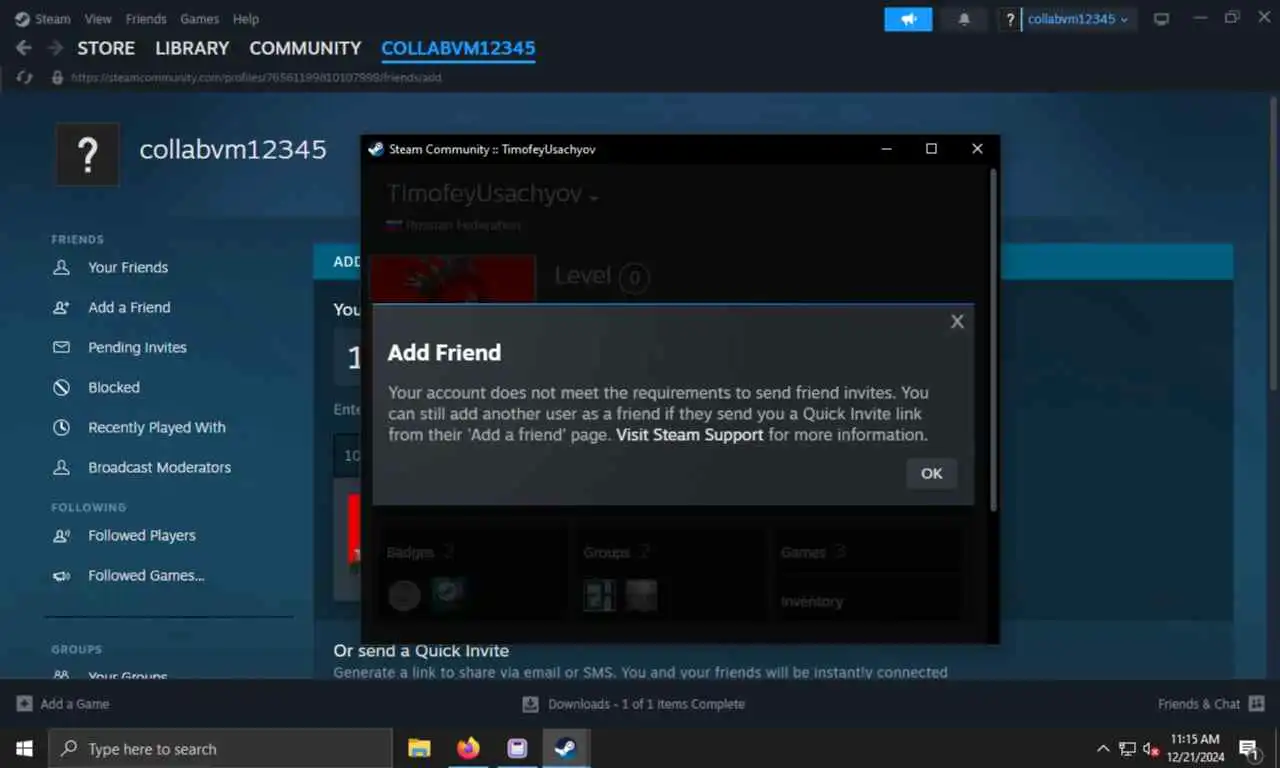
Task: Open Friends & Chat
Action: click(1211, 704)
